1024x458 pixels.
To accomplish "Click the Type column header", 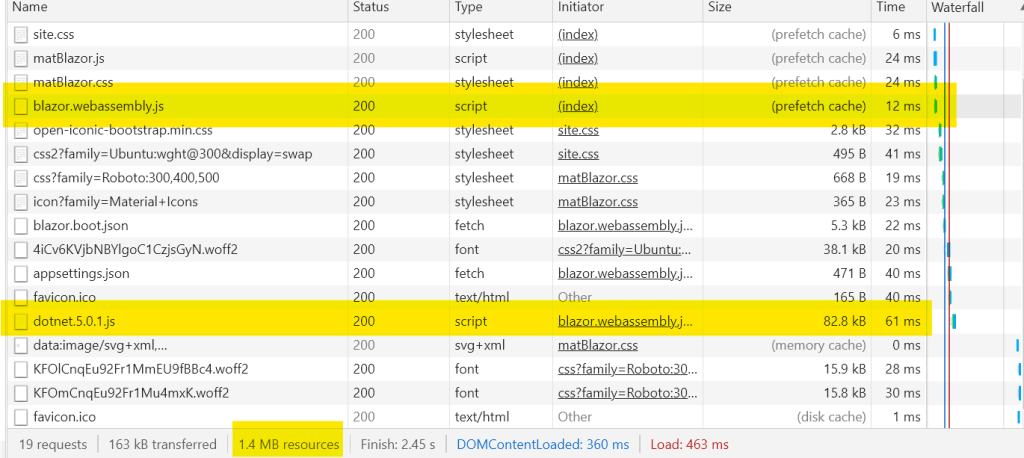I will 468,8.
